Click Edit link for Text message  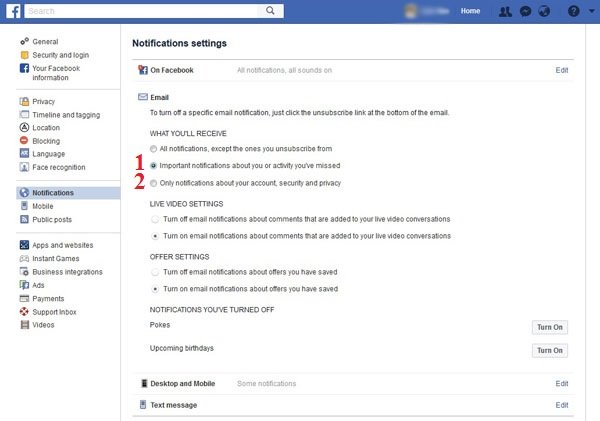point(562,405)
